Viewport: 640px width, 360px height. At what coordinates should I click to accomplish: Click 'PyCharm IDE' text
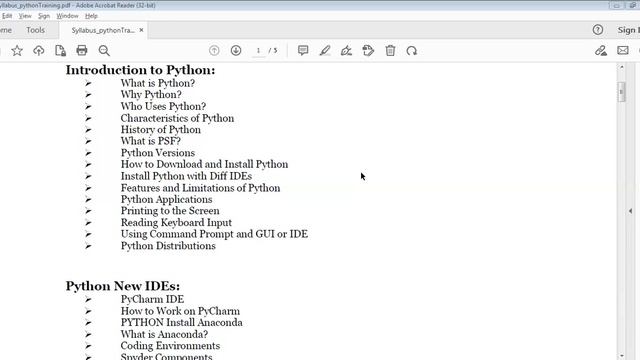tap(152, 299)
